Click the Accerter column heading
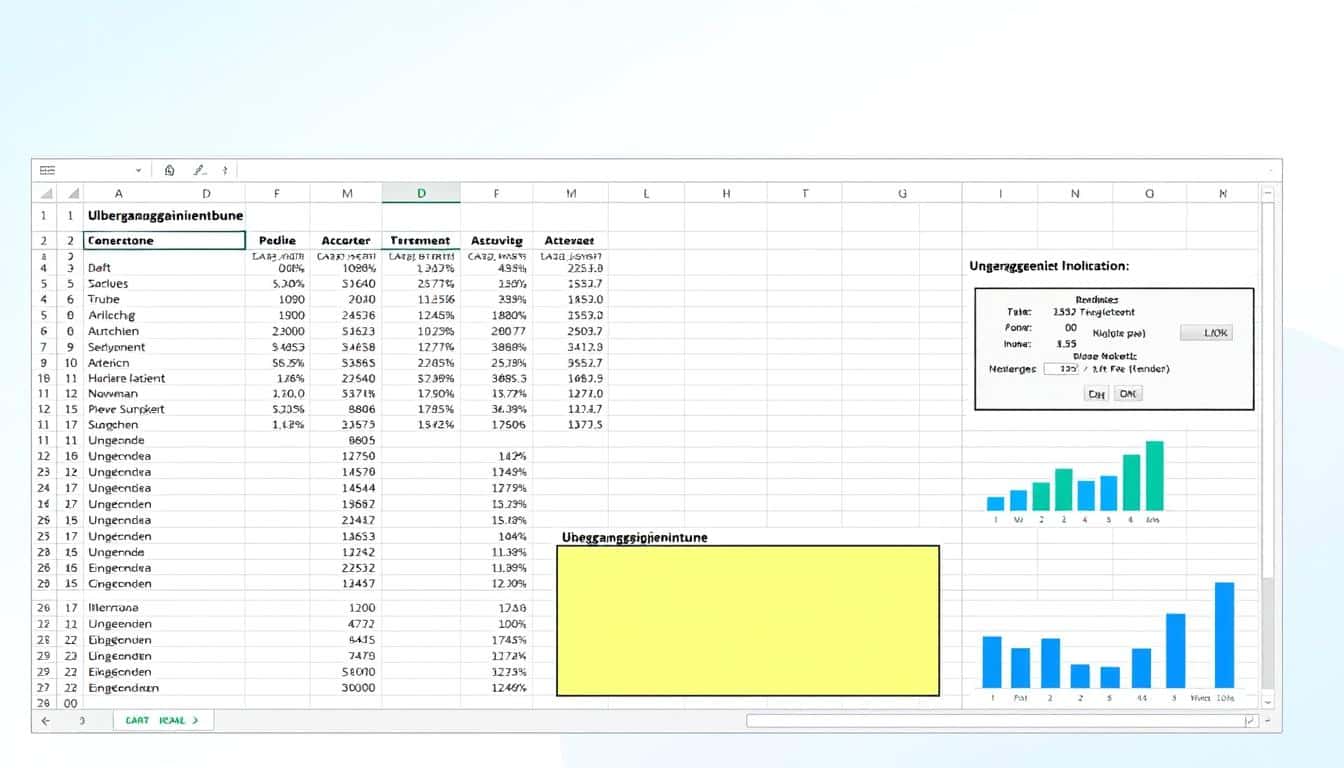 click(x=346, y=241)
